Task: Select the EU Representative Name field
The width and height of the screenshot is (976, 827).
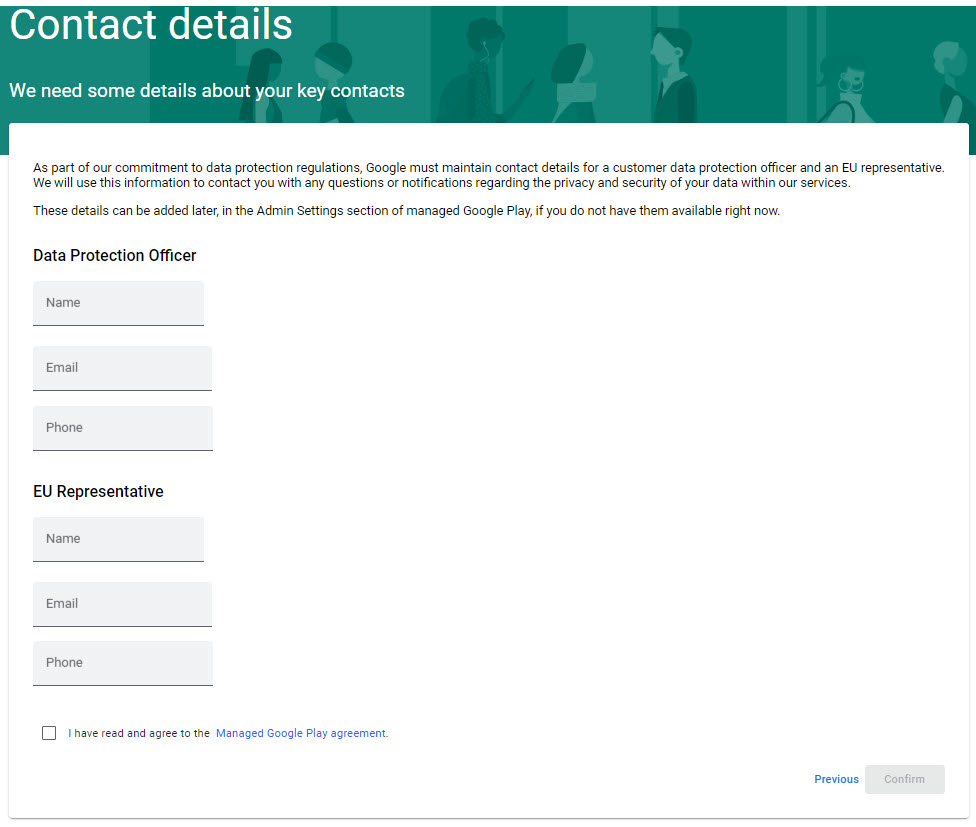Action: coord(118,538)
